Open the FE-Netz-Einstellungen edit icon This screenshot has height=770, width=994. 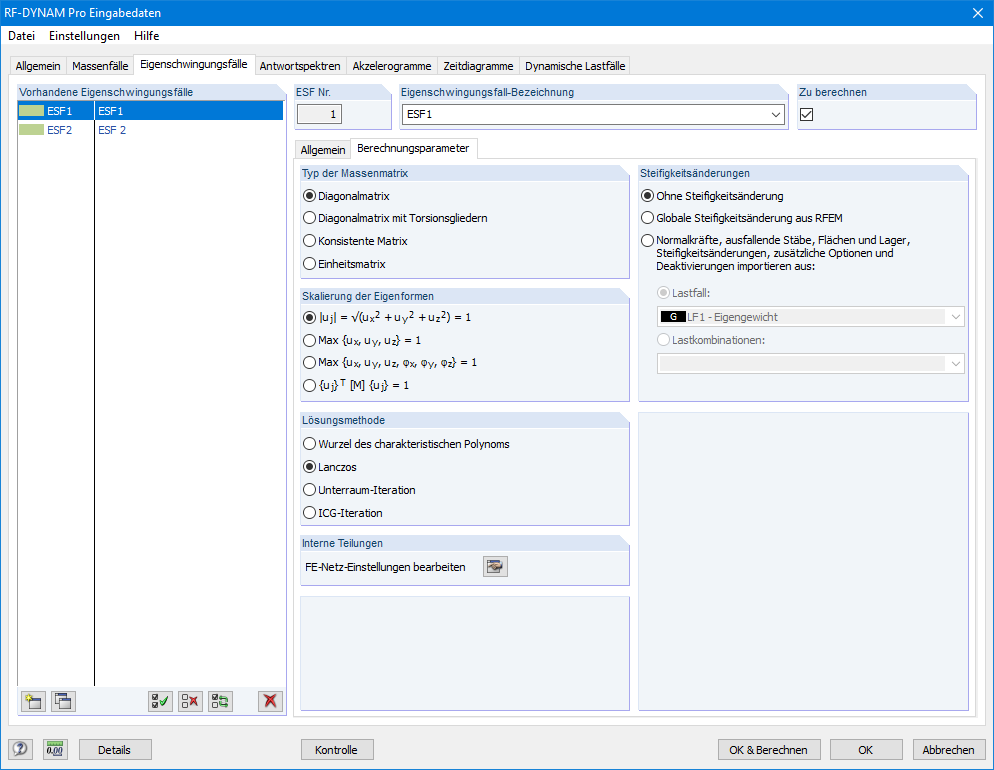(495, 567)
